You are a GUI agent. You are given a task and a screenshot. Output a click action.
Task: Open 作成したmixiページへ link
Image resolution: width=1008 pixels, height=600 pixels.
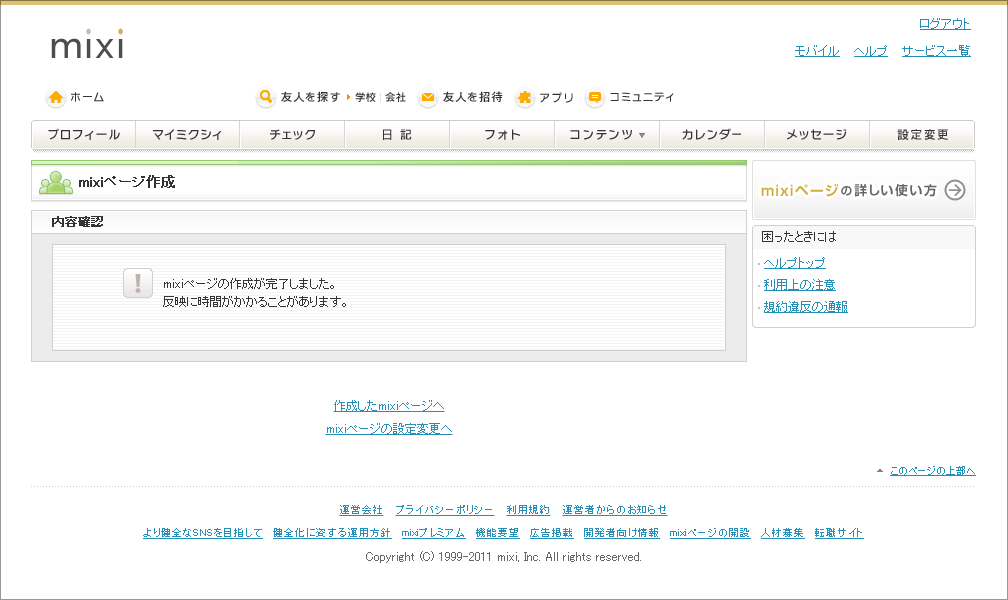pos(389,406)
